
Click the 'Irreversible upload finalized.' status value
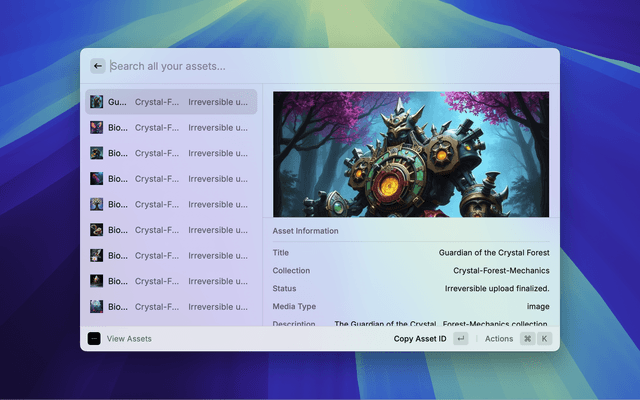click(496, 288)
